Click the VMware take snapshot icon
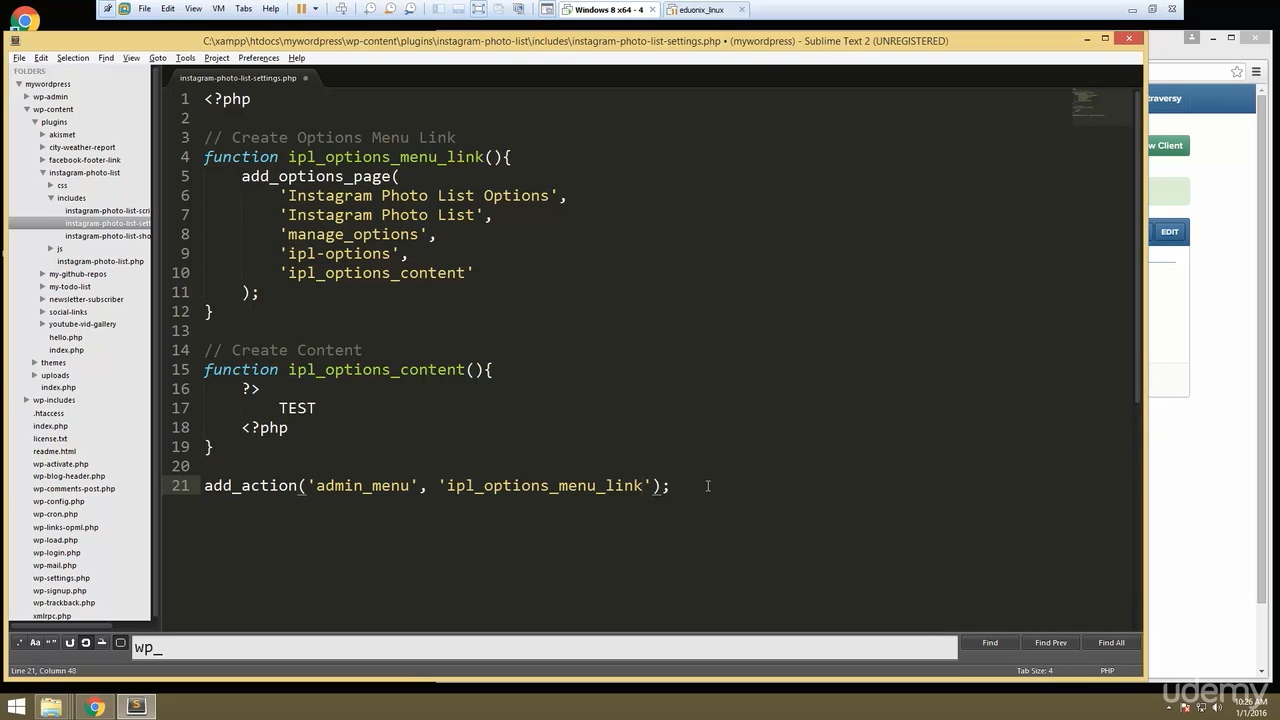Image resolution: width=1280 pixels, height=720 pixels. pyautogui.click(x=370, y=9)
